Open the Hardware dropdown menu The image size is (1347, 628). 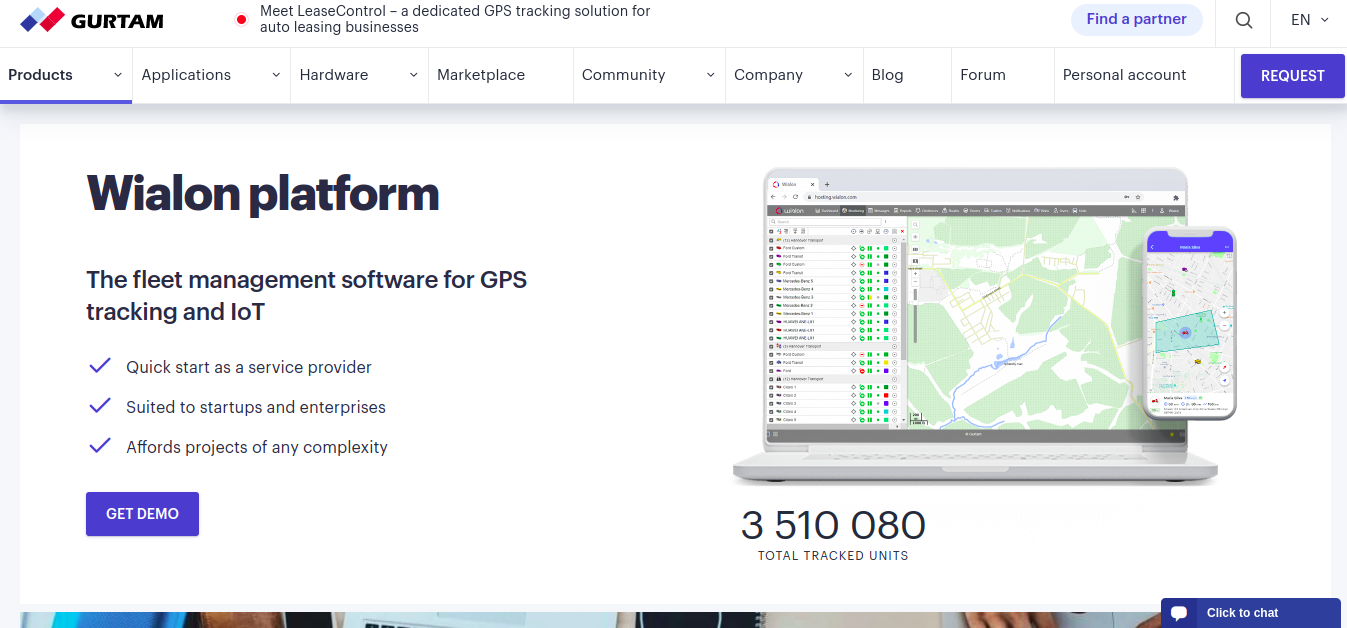pyautogui.click(x=359, y=75)
